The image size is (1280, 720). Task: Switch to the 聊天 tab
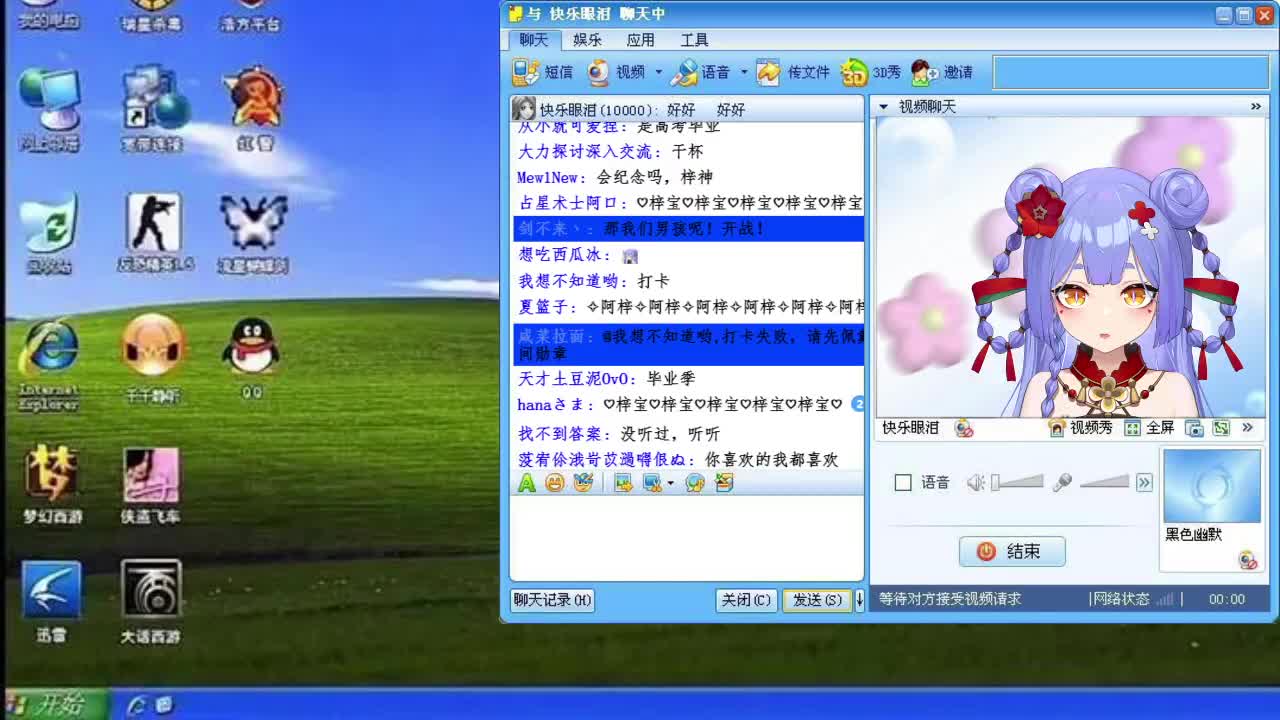[533, 40]
